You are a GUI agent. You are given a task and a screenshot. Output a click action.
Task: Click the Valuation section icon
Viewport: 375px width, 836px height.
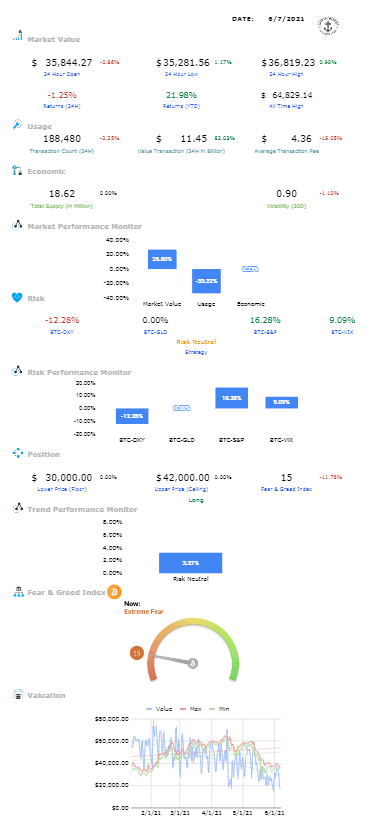pos(18,695)
